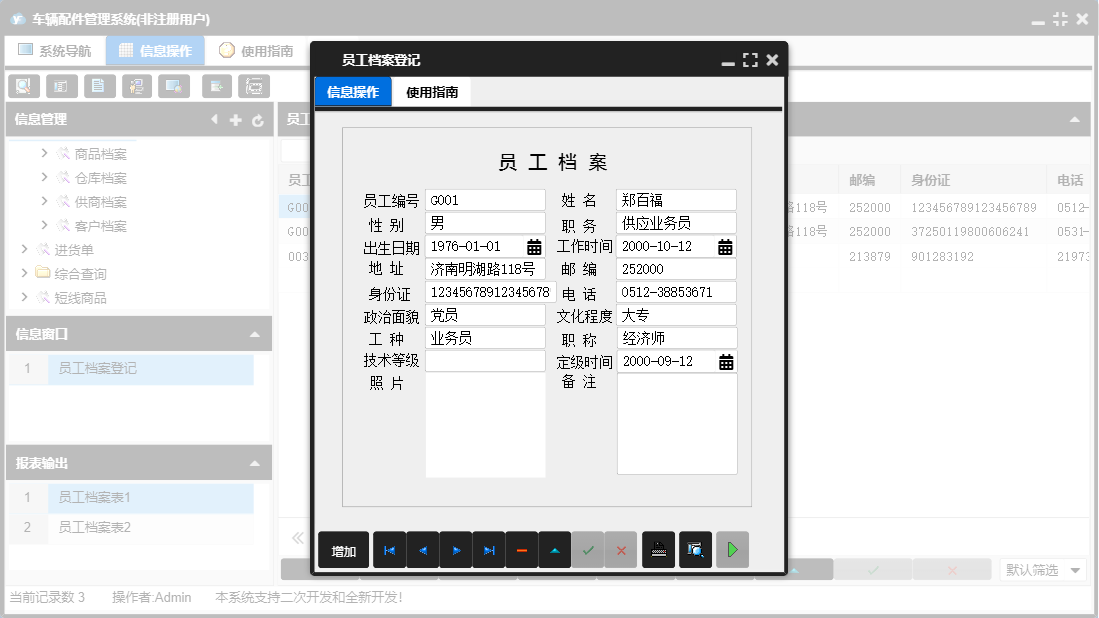Select the 信息操作 tab in the dialog
The image size is (1099, 618).
click(353, 92)
